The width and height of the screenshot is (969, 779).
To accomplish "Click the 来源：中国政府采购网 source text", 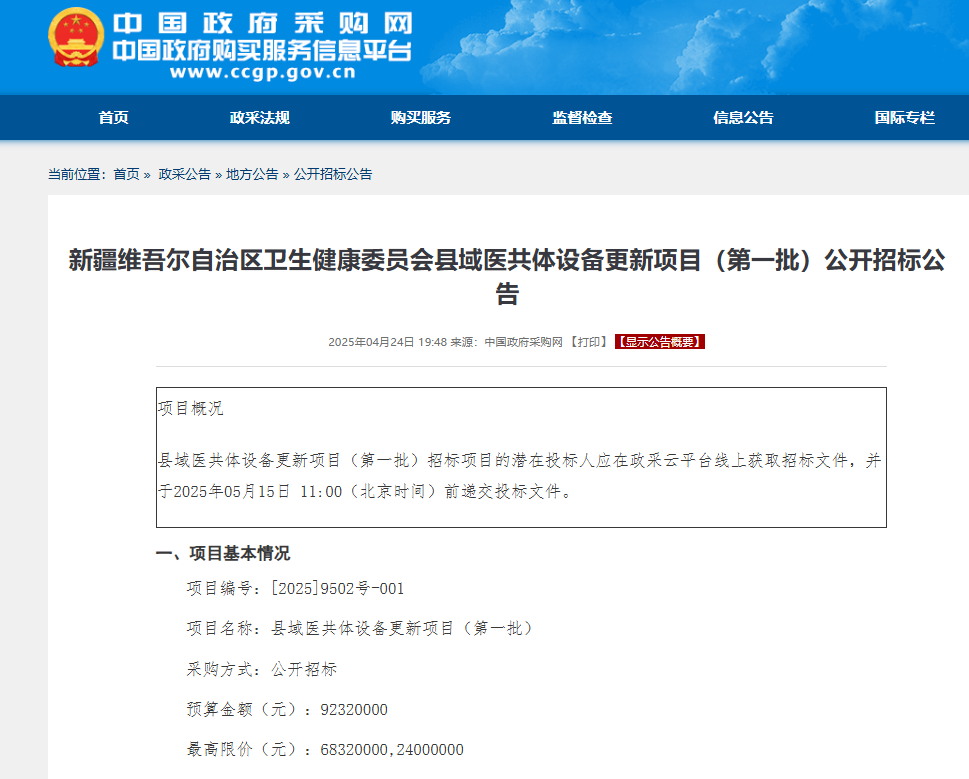I will click(507, 342).
